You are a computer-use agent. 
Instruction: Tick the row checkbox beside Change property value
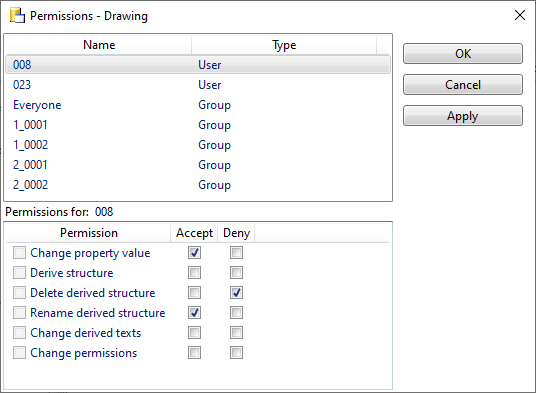click(19, 253)
